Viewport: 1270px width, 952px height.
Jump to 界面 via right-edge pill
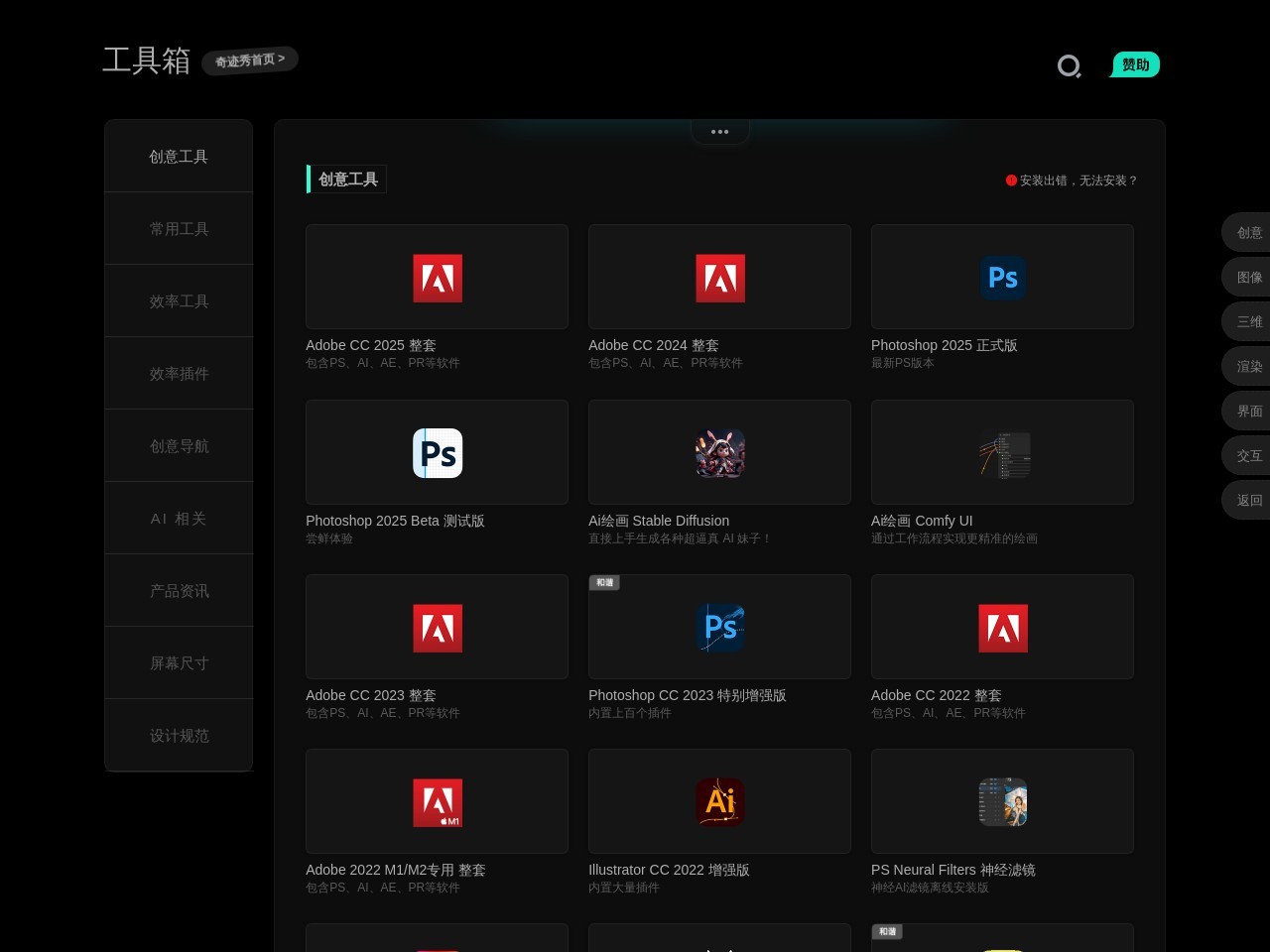tap(1247, 411)
